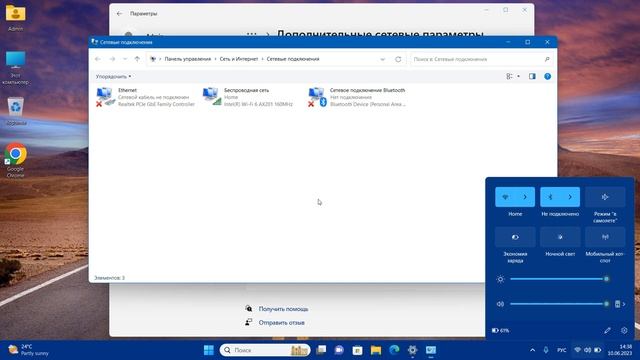Click battery 61% indicator in quick settings

tap(501, 331)
